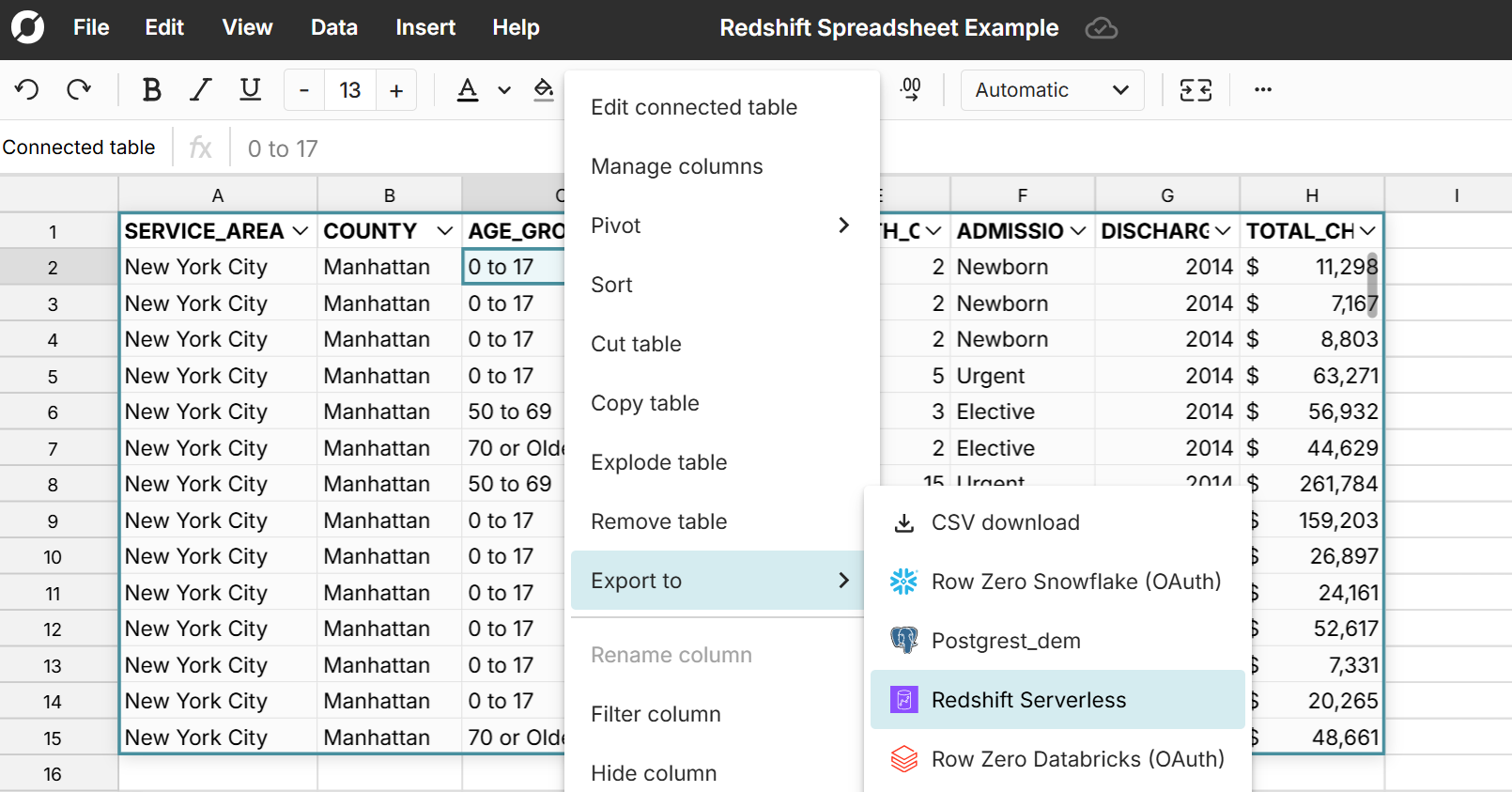Decrease font size with minus button
Screen dimensions: 1512x792
point(303,90)
